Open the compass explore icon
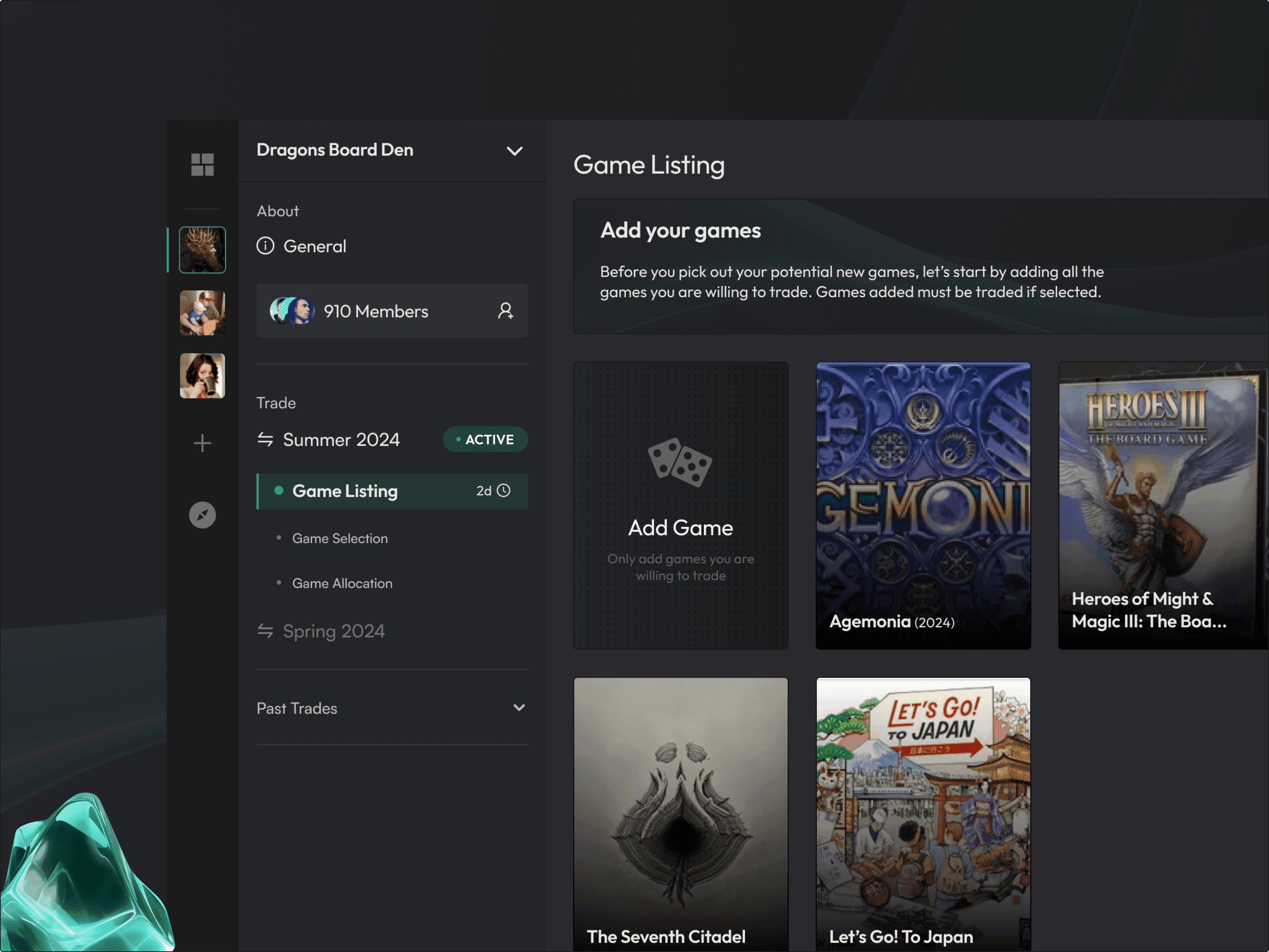Screen dimensions: 1269x952 pos(202,515)
